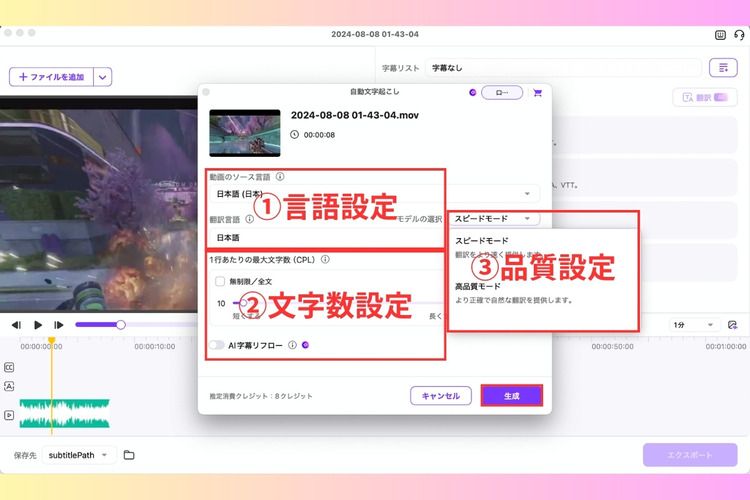Click the clock duration icon beside 00:00:08
The height and width of the screenshot is (500, 750).
294,134
